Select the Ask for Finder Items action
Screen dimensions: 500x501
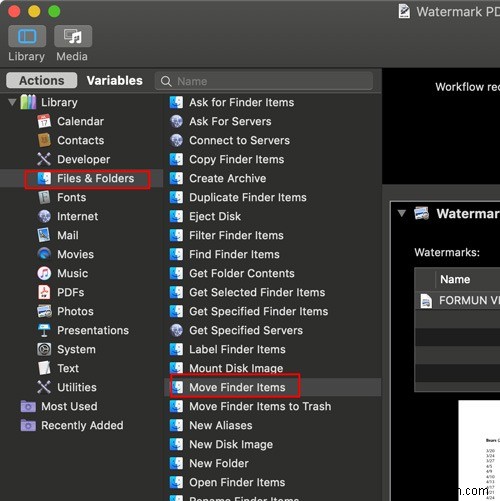point(242,102)
